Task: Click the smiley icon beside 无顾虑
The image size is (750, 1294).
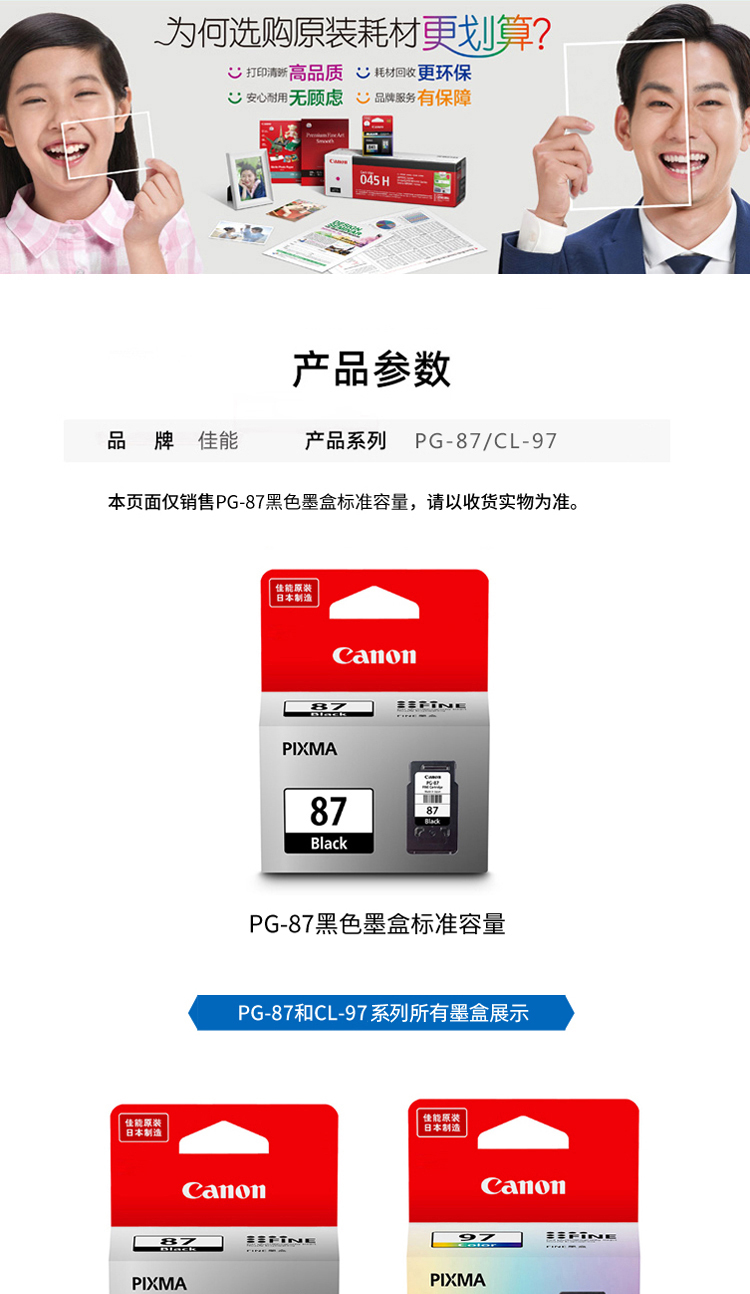Action: (235, 98)
